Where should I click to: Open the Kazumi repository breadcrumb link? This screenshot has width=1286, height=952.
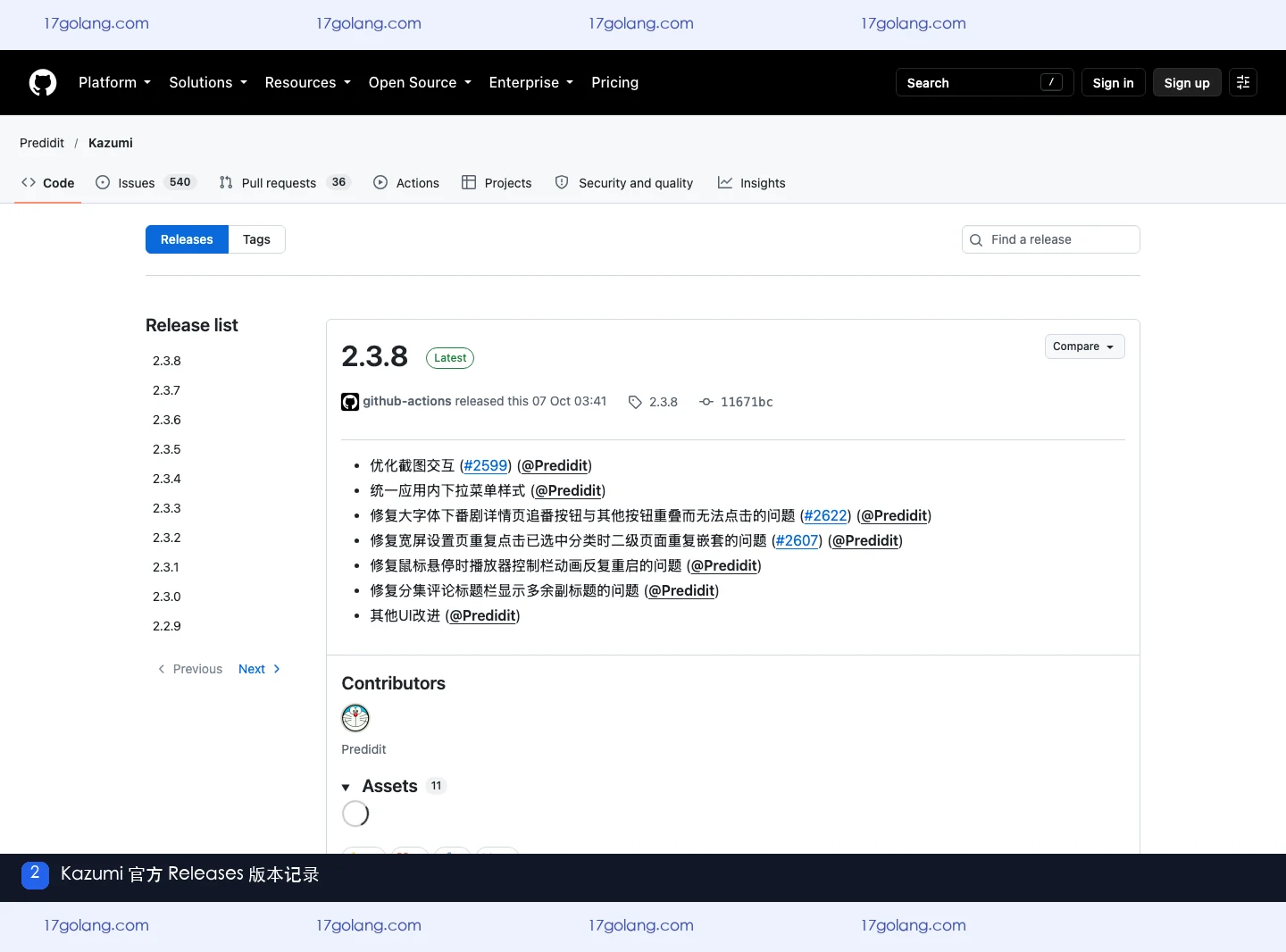(x=111, y=143)
